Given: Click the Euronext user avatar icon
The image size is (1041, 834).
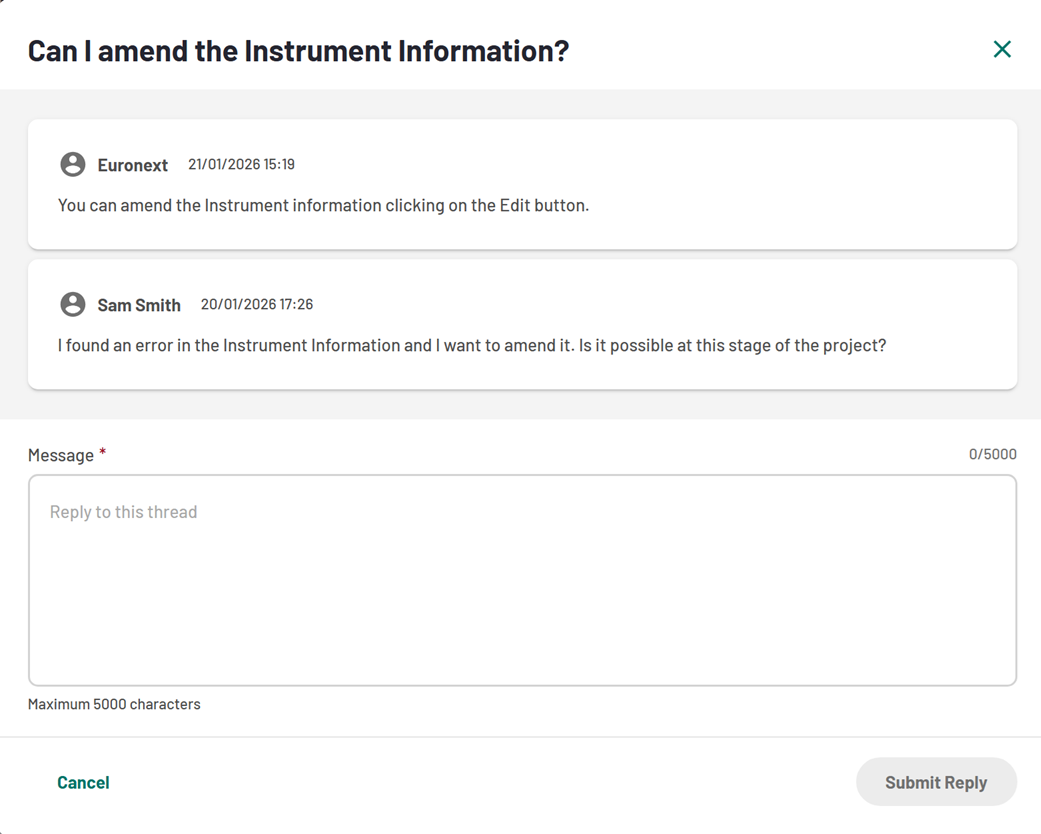Looking at the screenshot, I should [x=73, y=164].
